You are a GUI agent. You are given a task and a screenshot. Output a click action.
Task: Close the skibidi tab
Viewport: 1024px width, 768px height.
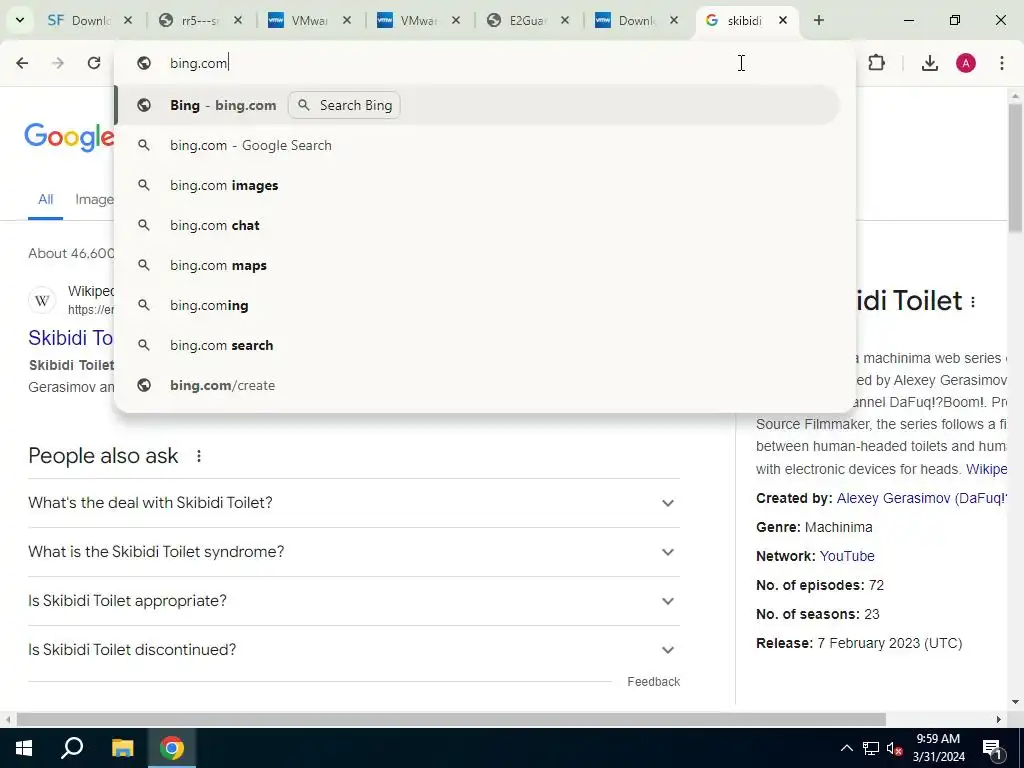tap(782, 20)
